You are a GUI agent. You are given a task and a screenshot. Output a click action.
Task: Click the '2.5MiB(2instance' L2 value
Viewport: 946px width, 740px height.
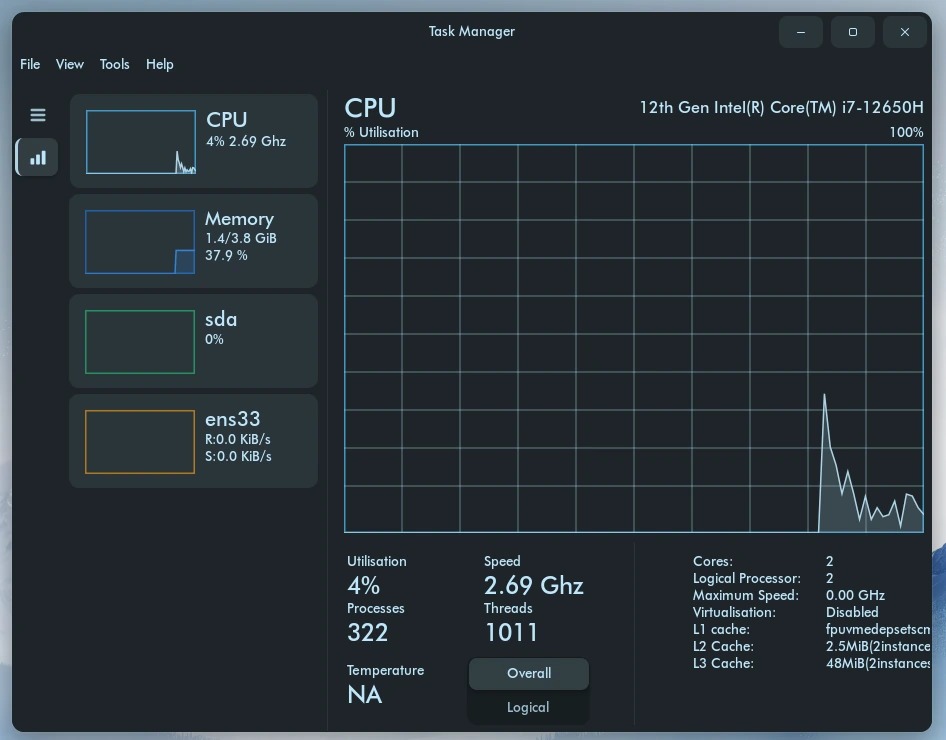pos(878,646)
